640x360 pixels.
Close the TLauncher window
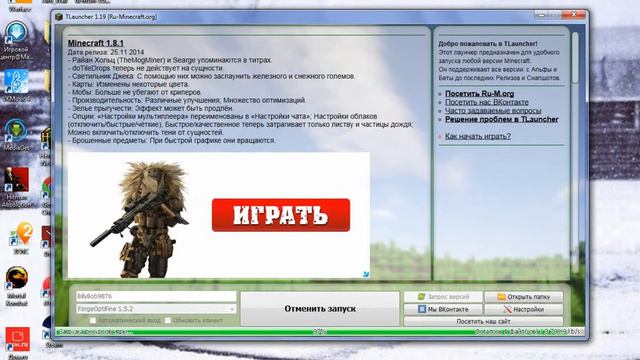pos(574,14)
